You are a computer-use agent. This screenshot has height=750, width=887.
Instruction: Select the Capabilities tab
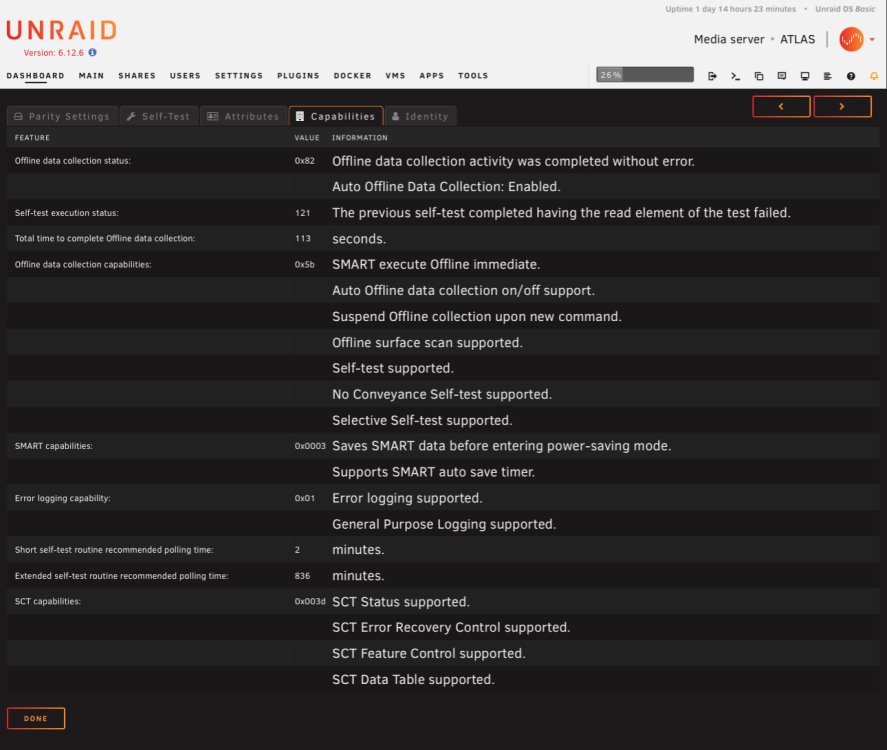click(x=336, y=116)
